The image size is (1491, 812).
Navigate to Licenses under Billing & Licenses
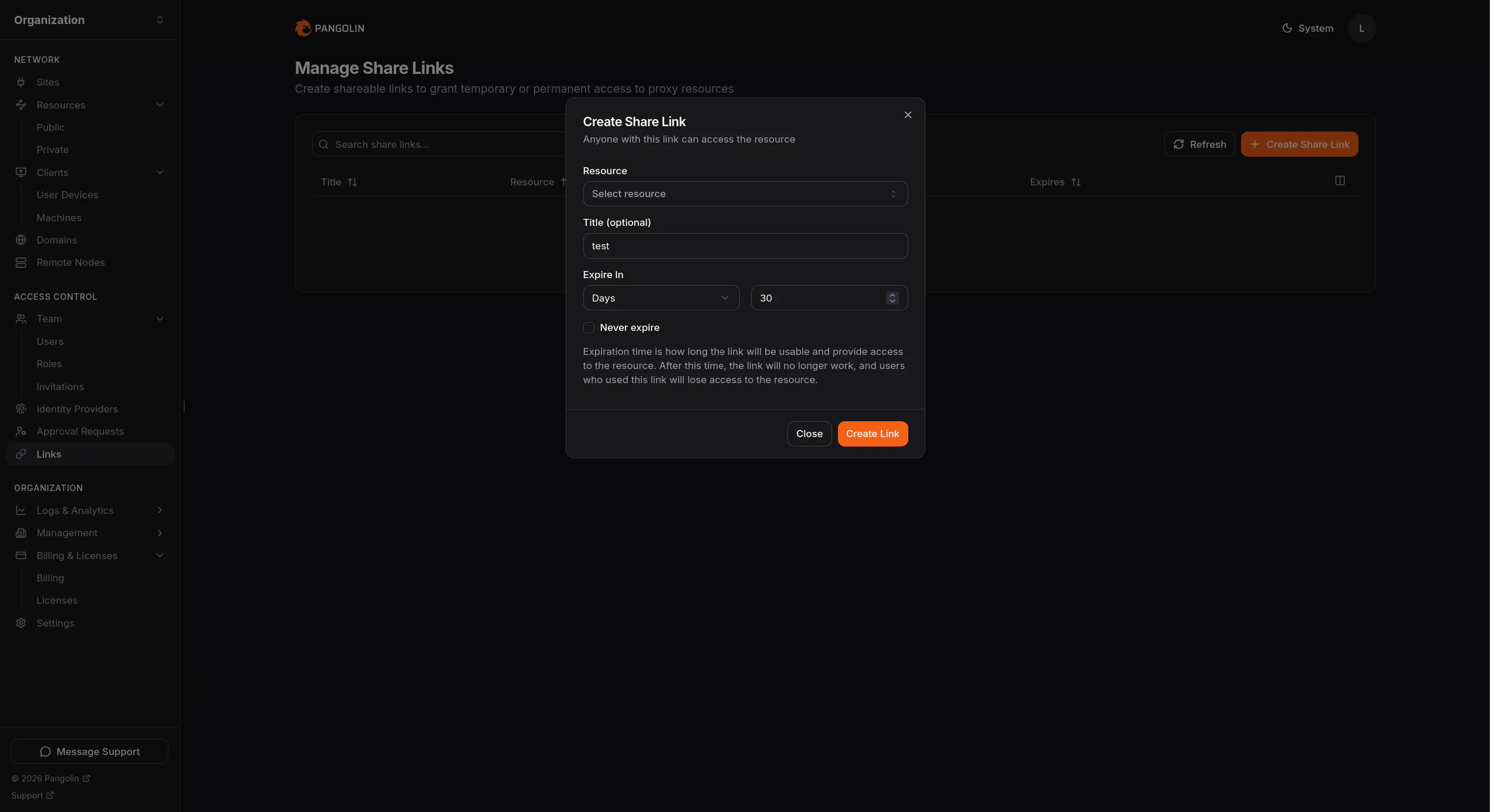coord(57,600)
